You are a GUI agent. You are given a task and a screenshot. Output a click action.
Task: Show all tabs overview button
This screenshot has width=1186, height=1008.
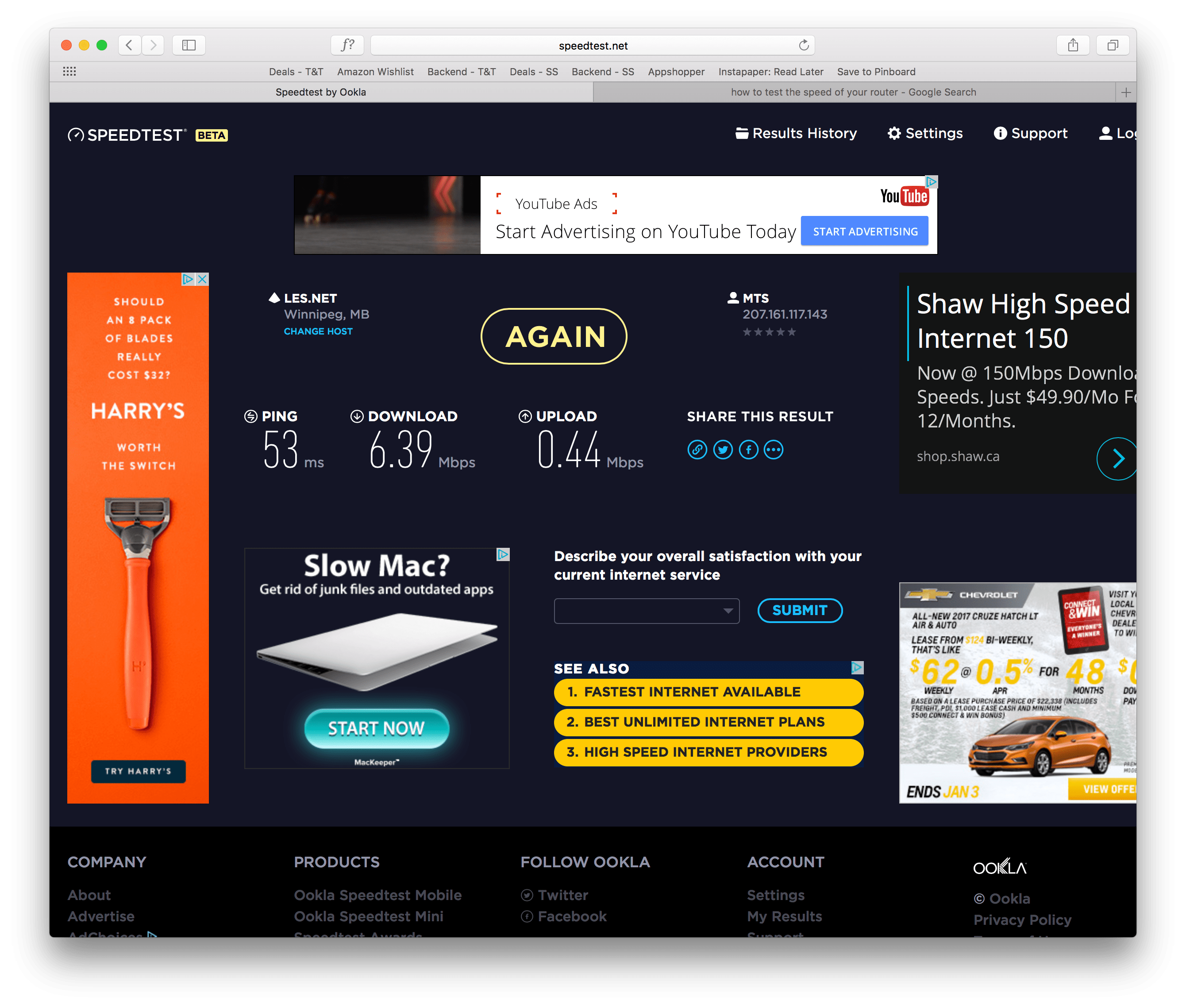coord(1112,45)
